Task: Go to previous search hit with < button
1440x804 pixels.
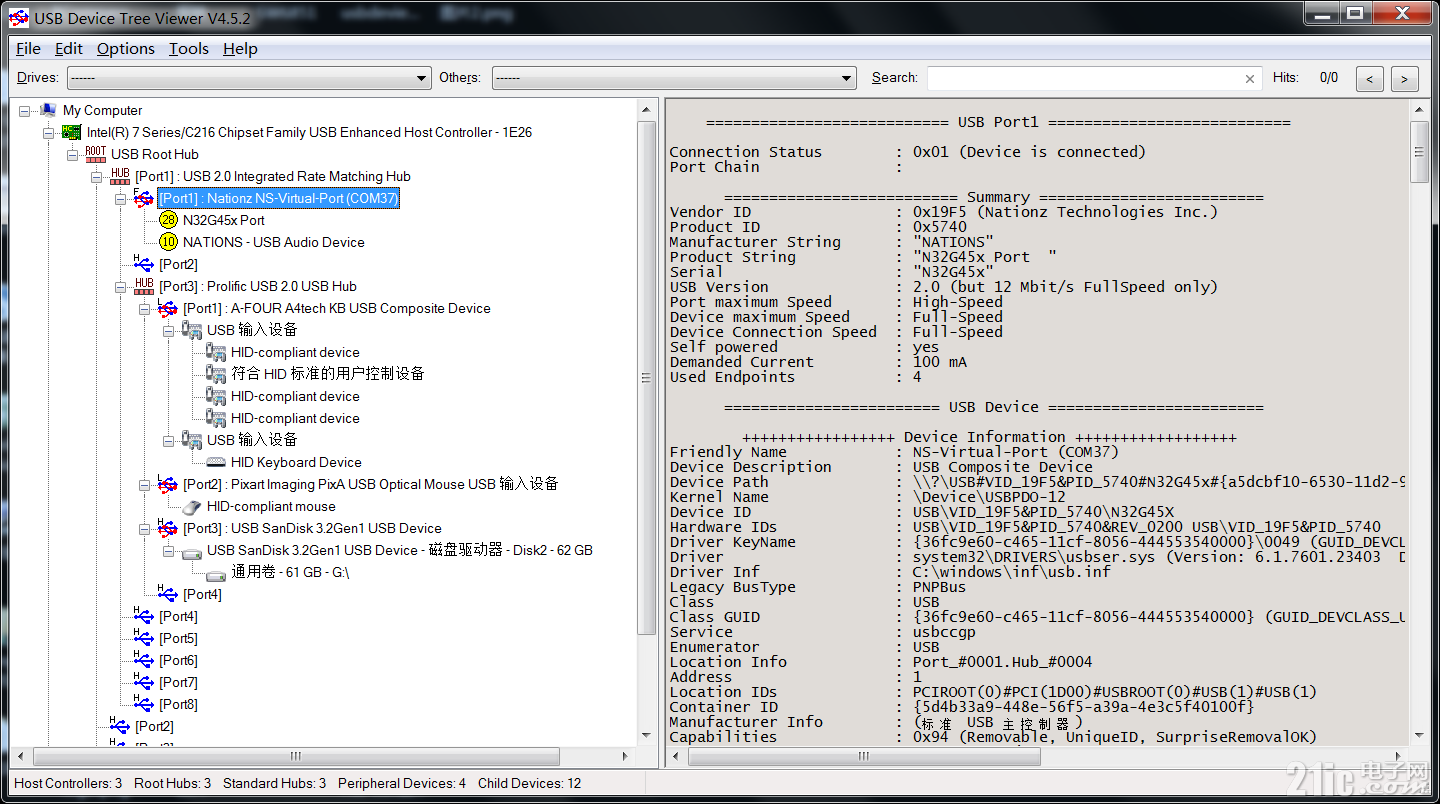Action: (1371, 78)
